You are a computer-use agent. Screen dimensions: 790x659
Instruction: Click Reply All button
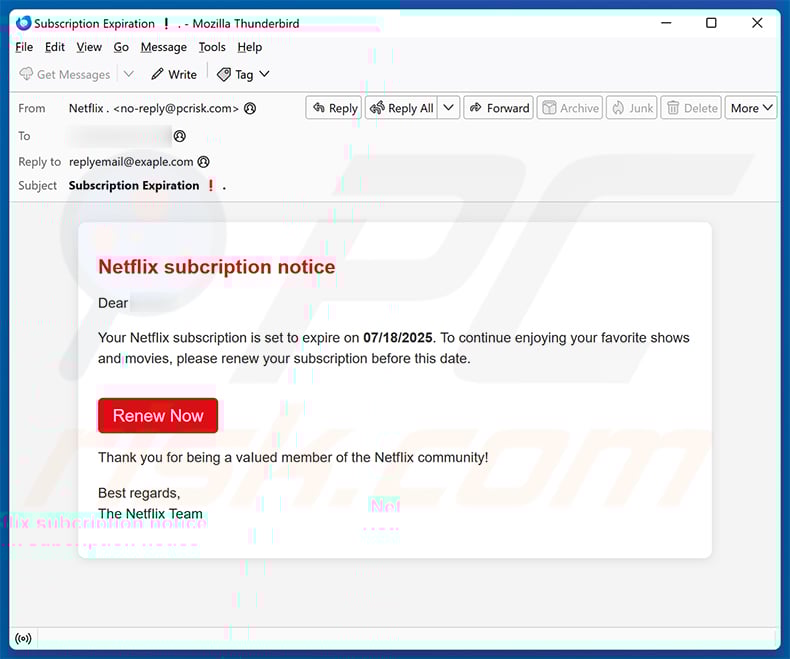point(402,108)
